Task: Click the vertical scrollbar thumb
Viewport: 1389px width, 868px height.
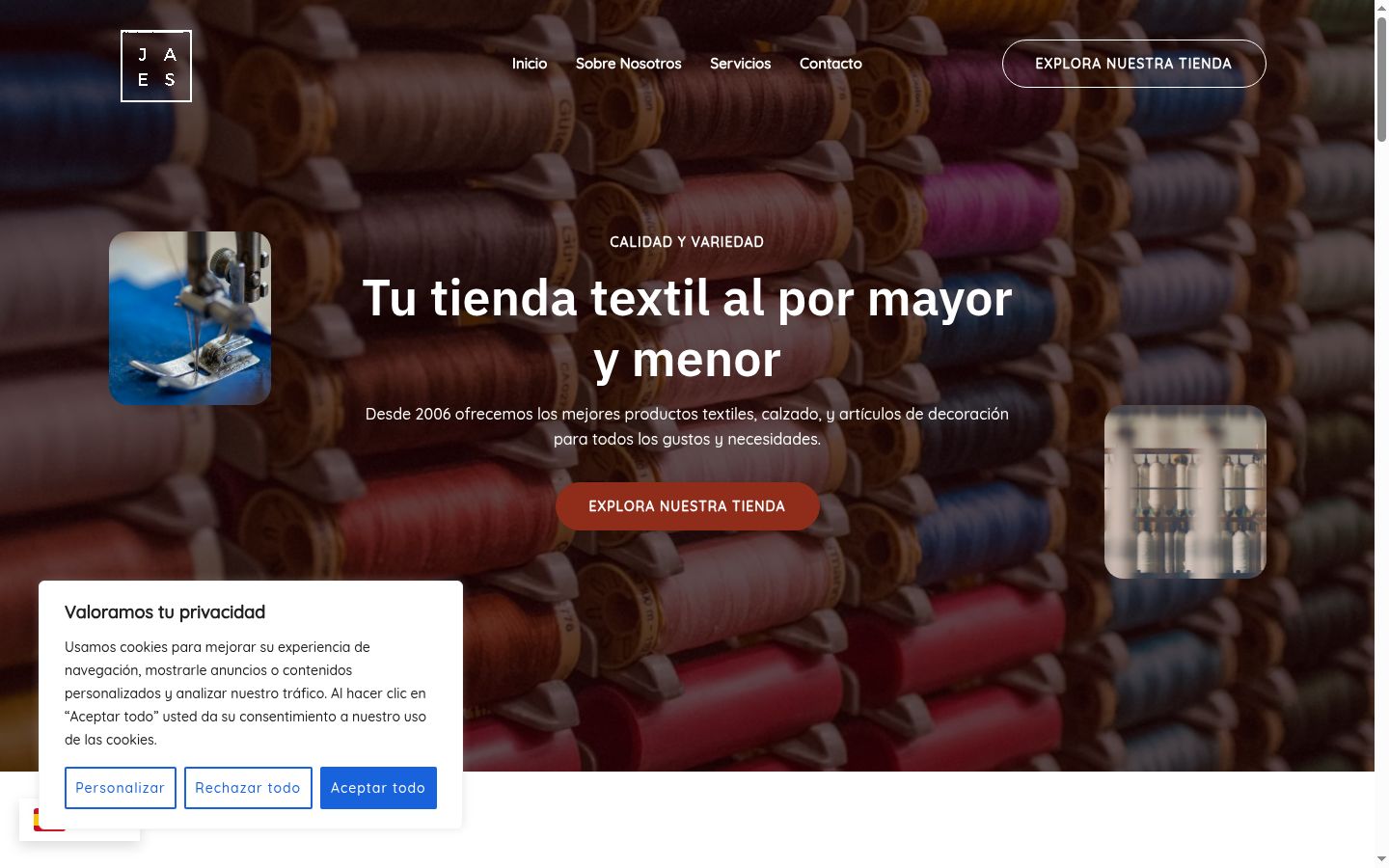Action: 1381,80
